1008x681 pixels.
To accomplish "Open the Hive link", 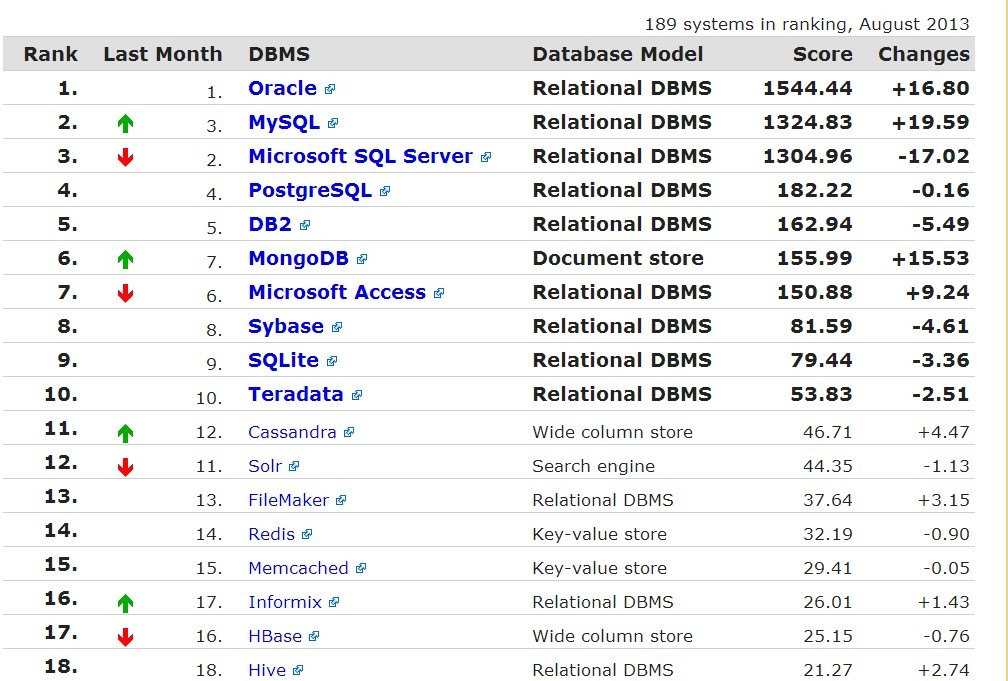I will 267,670.
